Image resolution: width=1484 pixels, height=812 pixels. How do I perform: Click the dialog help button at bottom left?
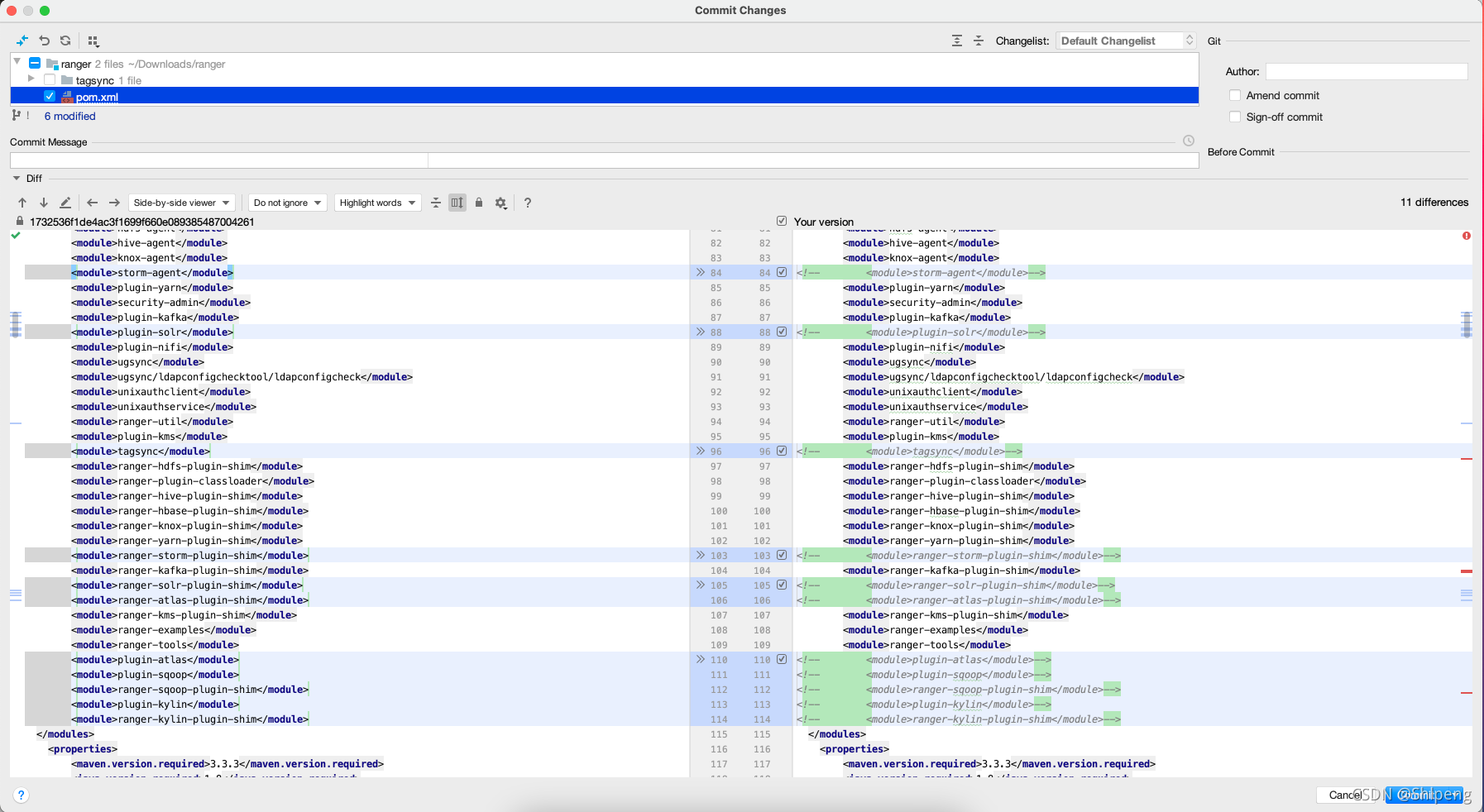click(22, 795)
